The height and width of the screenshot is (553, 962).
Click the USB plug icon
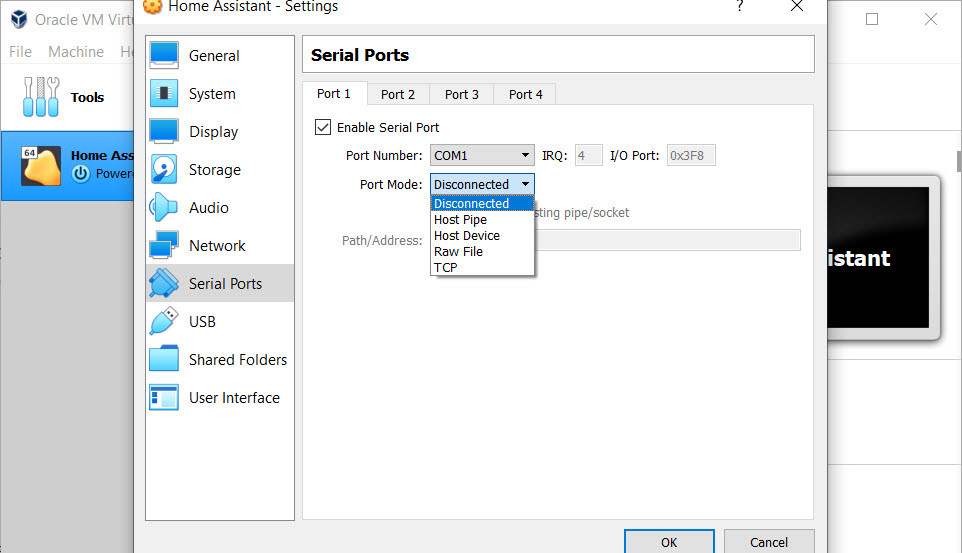click(x=164, y=322)
